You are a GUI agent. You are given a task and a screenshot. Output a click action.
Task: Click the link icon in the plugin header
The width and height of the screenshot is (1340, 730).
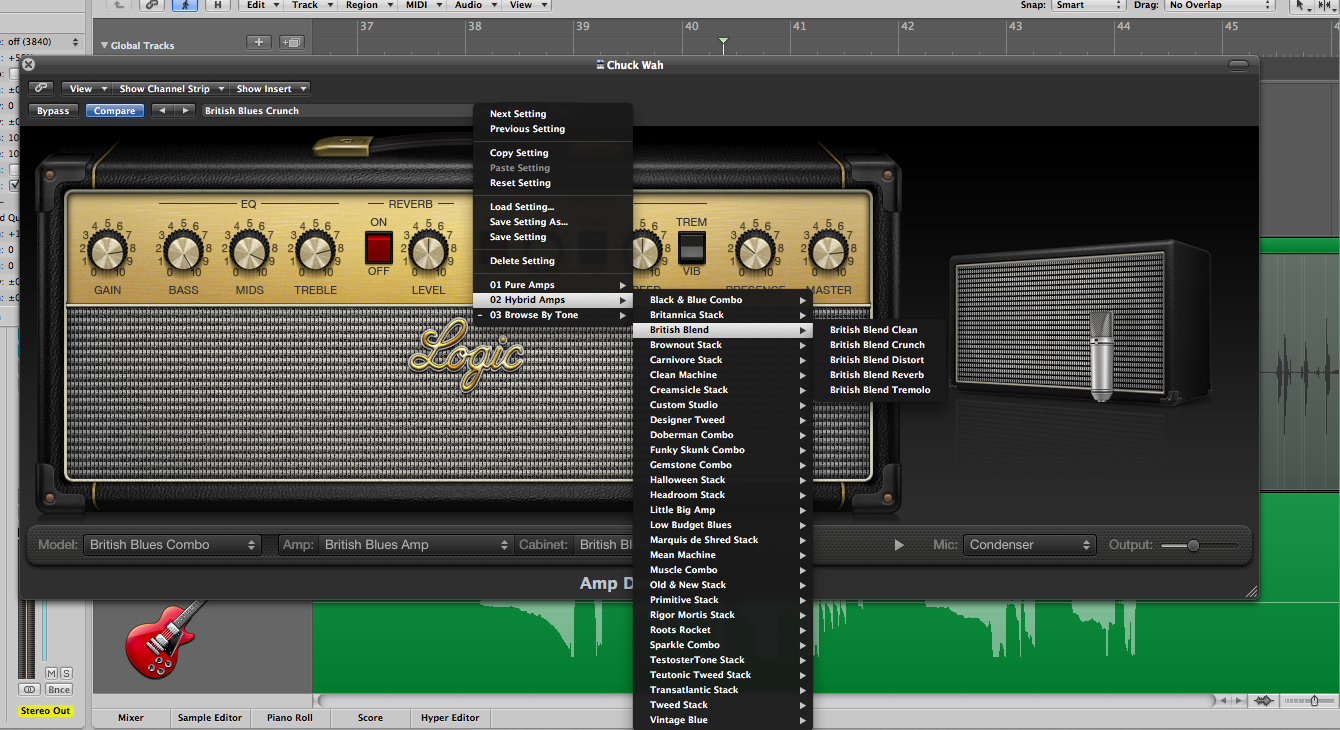click(40, 87)
